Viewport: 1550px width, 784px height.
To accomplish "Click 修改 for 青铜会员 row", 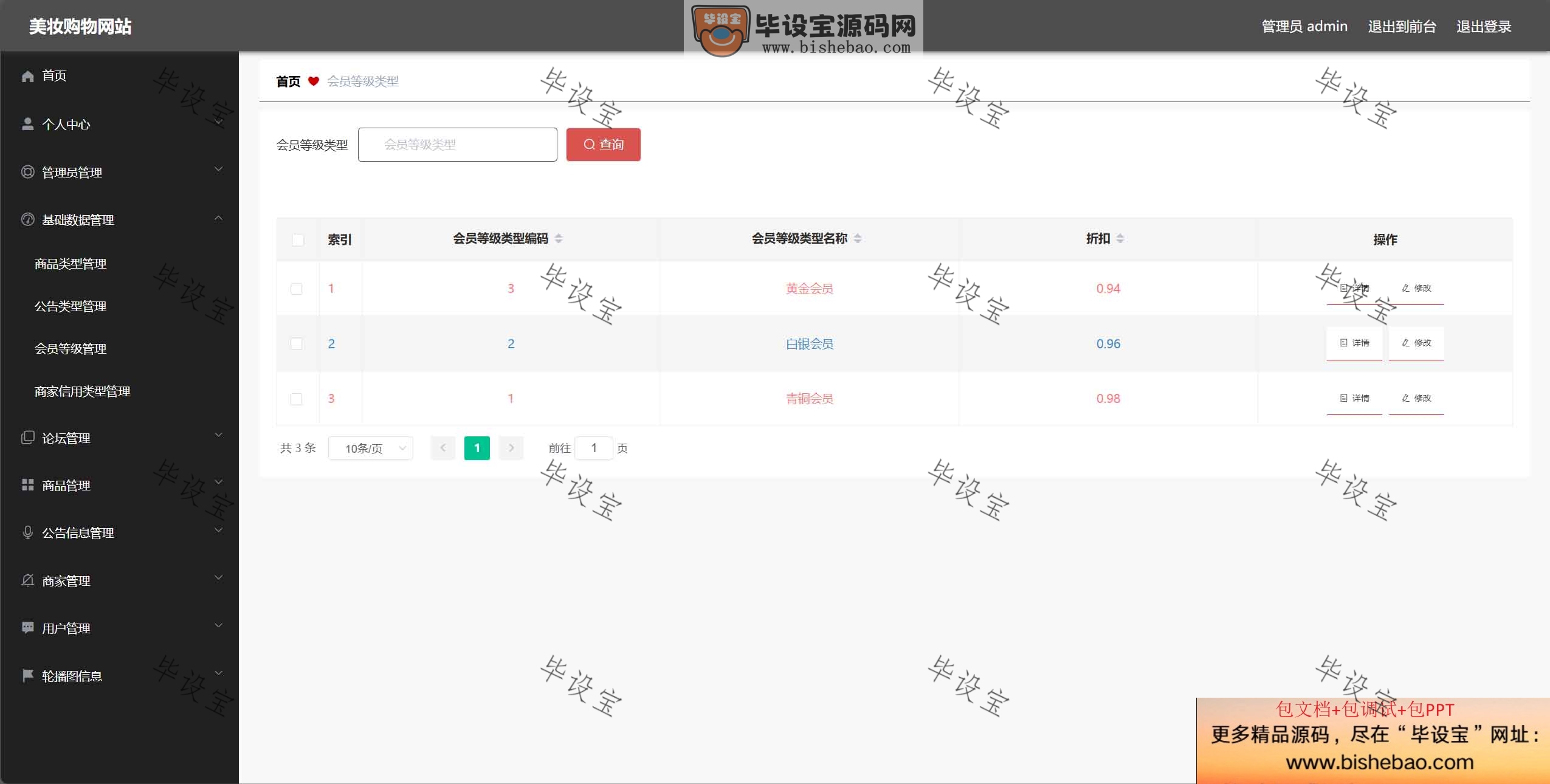I will point(1416,398).
